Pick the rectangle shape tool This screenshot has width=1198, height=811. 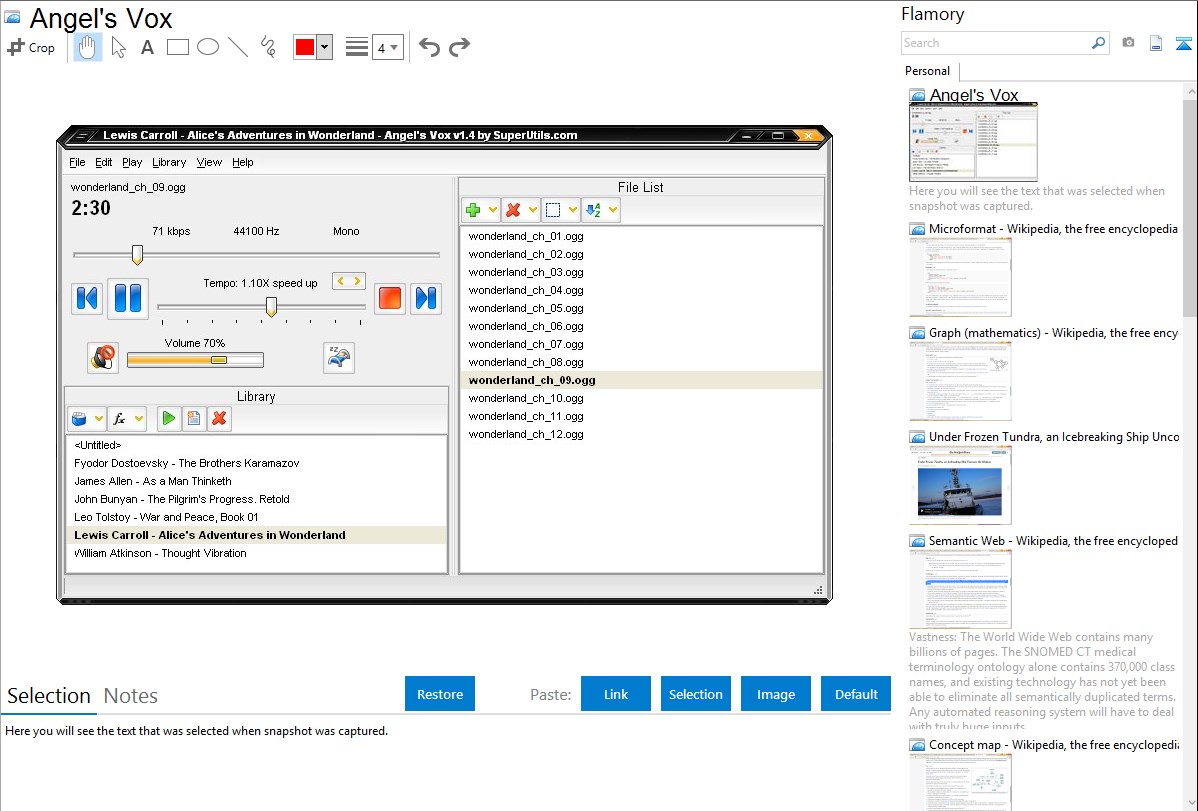[178, 47]
